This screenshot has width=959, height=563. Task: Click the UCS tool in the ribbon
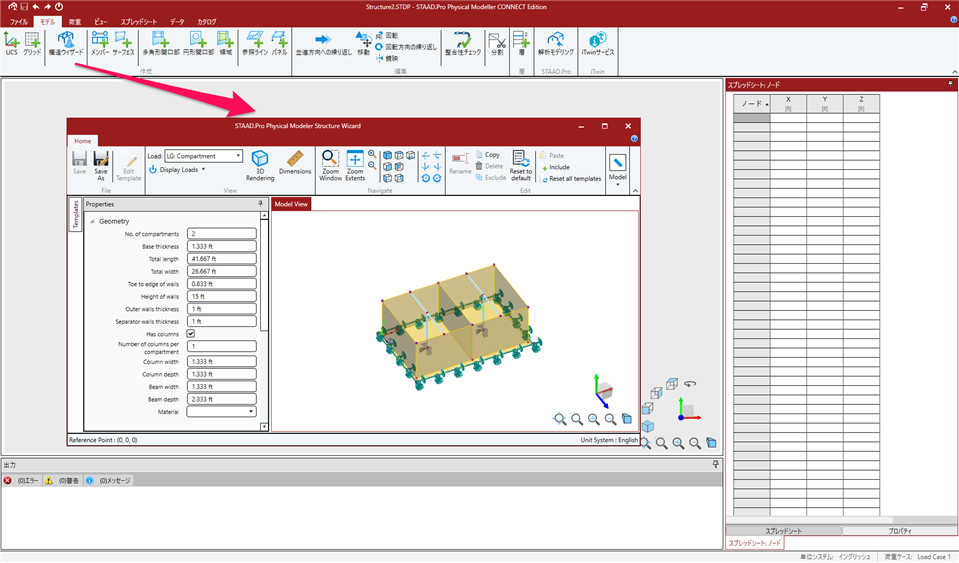(x=12, y=44)
